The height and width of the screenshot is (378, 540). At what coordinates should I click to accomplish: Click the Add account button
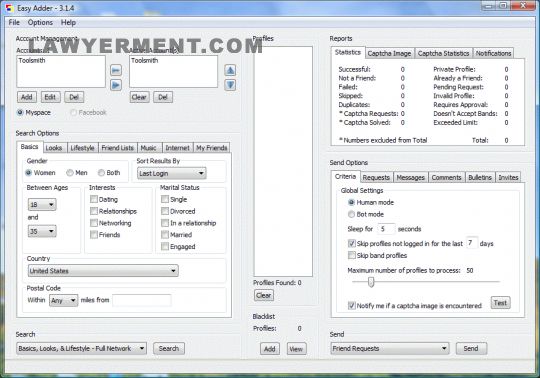[27, 97]
